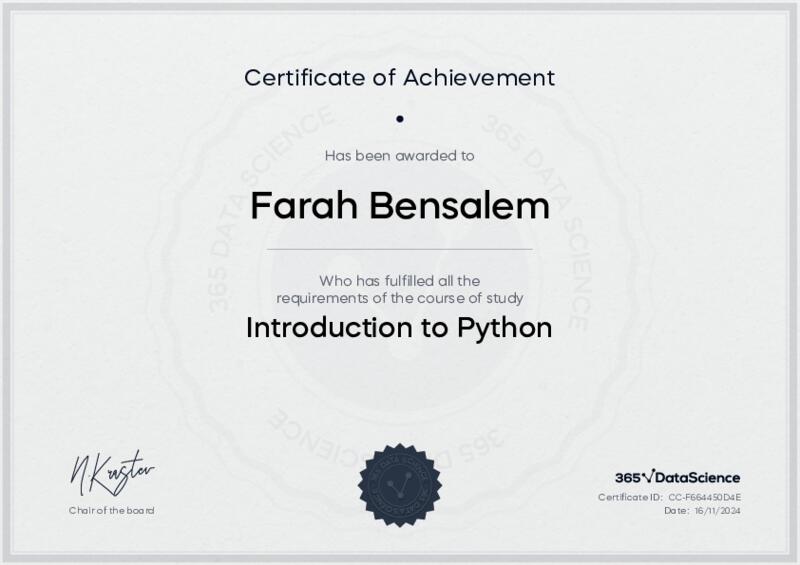Click the 'Date:' label
The width and height of the screenshot is (800, 565).
point(677,511)
